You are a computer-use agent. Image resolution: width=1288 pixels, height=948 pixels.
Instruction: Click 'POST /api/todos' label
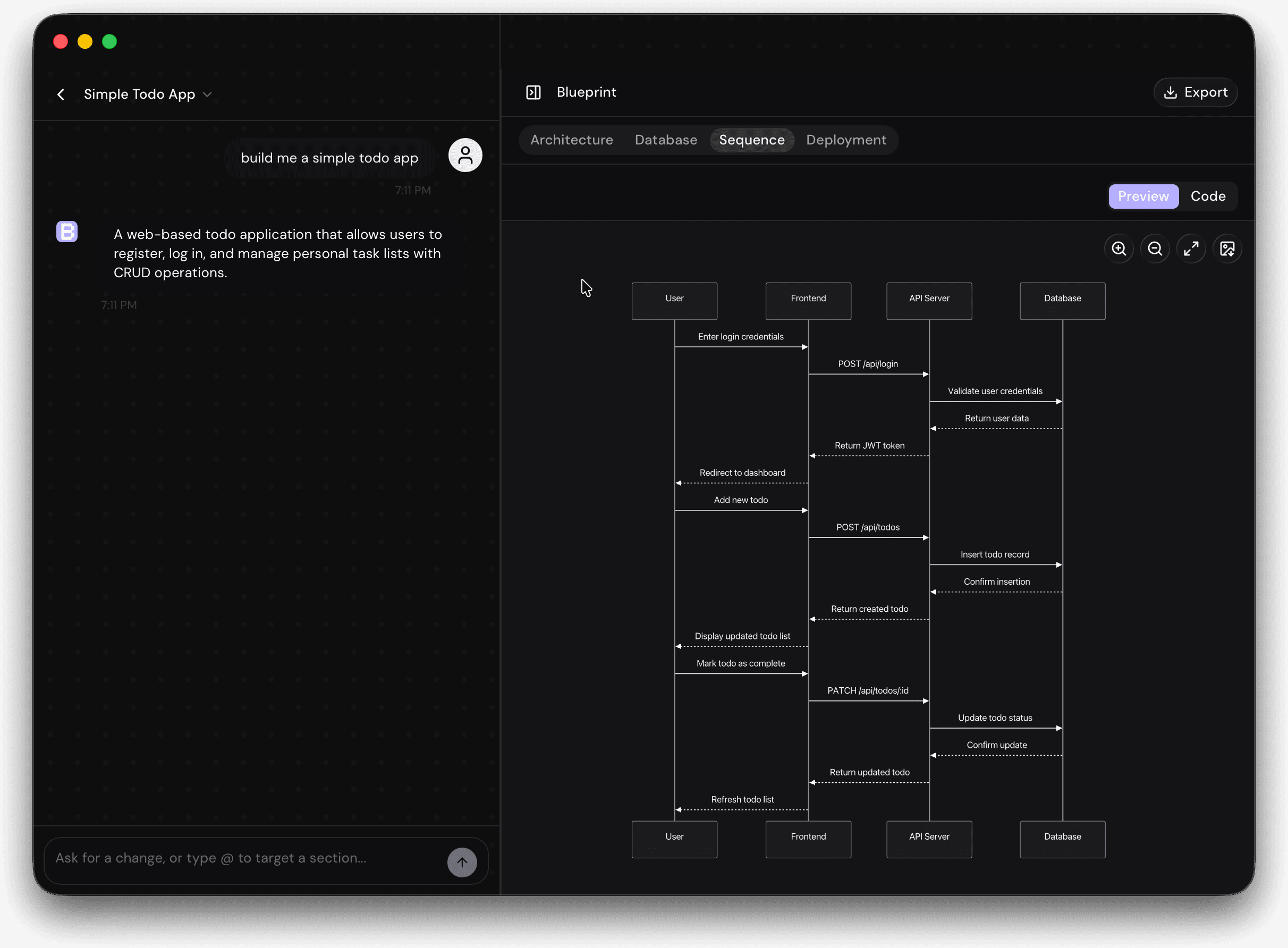(x=868, y=527)
